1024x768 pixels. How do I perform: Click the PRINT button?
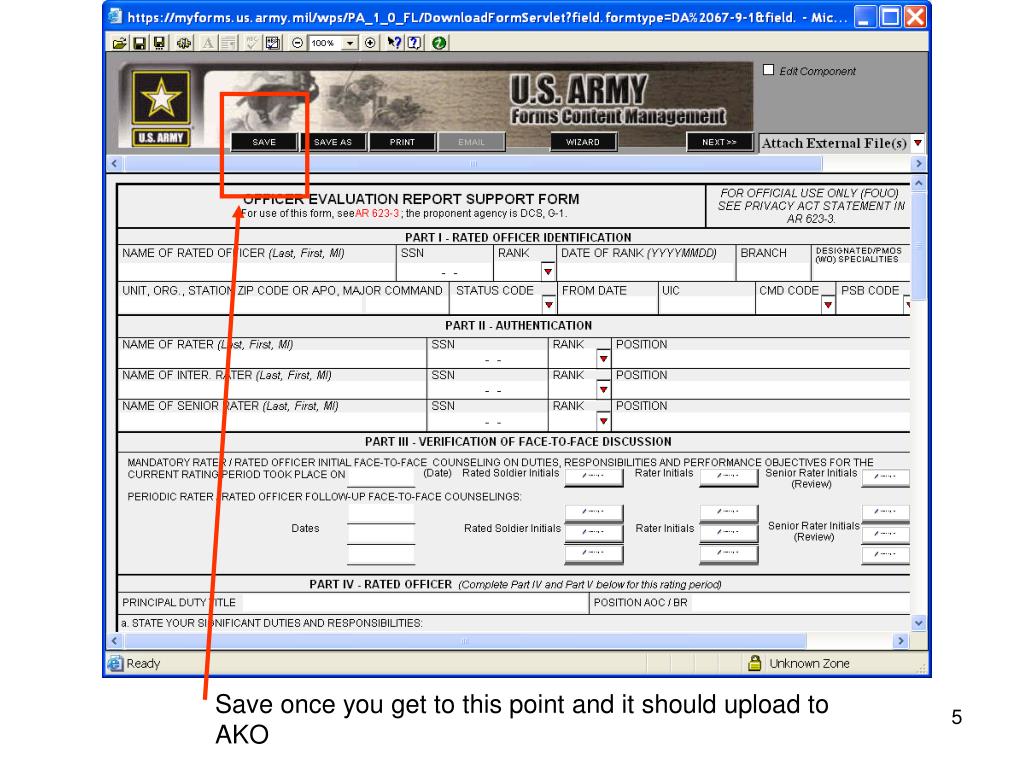point(402,142)
